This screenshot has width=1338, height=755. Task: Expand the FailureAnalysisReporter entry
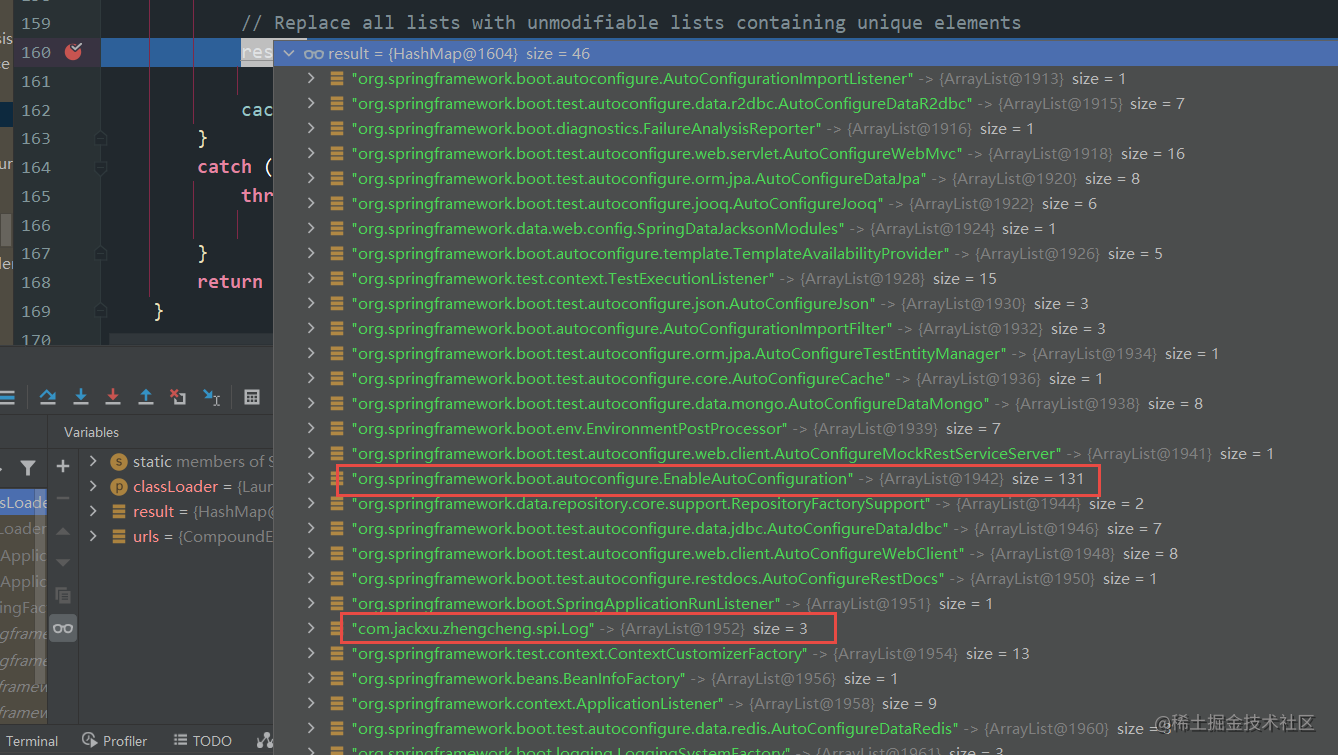(311, 128)
